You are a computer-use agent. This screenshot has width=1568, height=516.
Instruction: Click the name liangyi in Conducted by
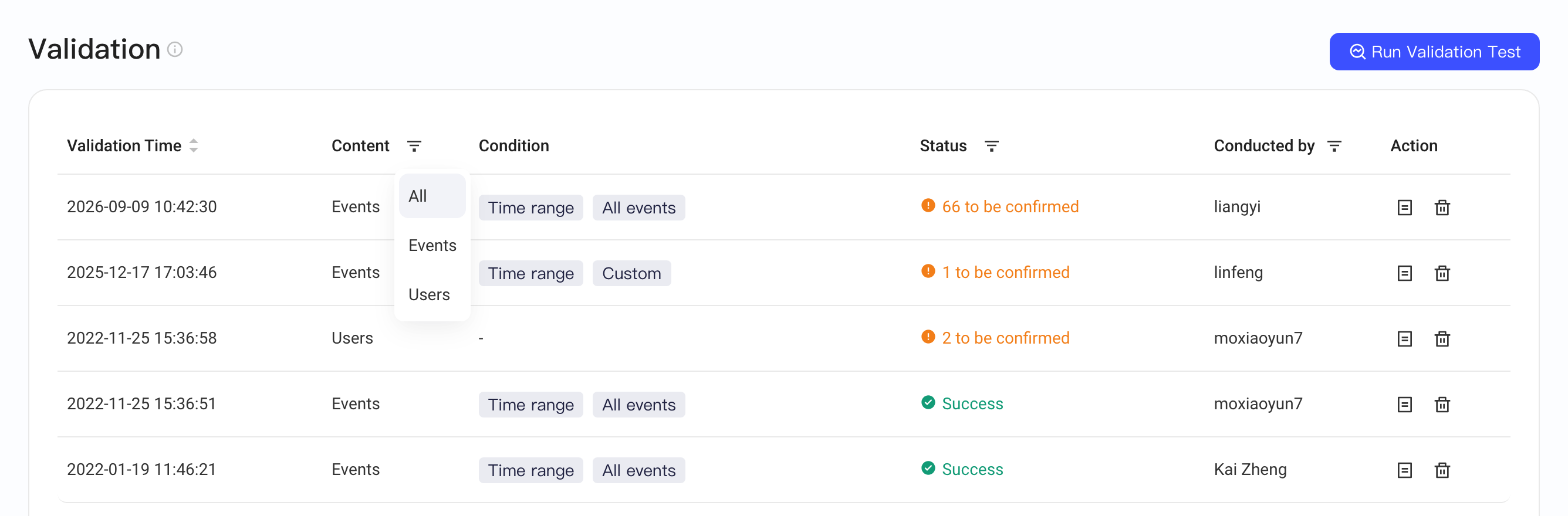[x=1237, y=207]
